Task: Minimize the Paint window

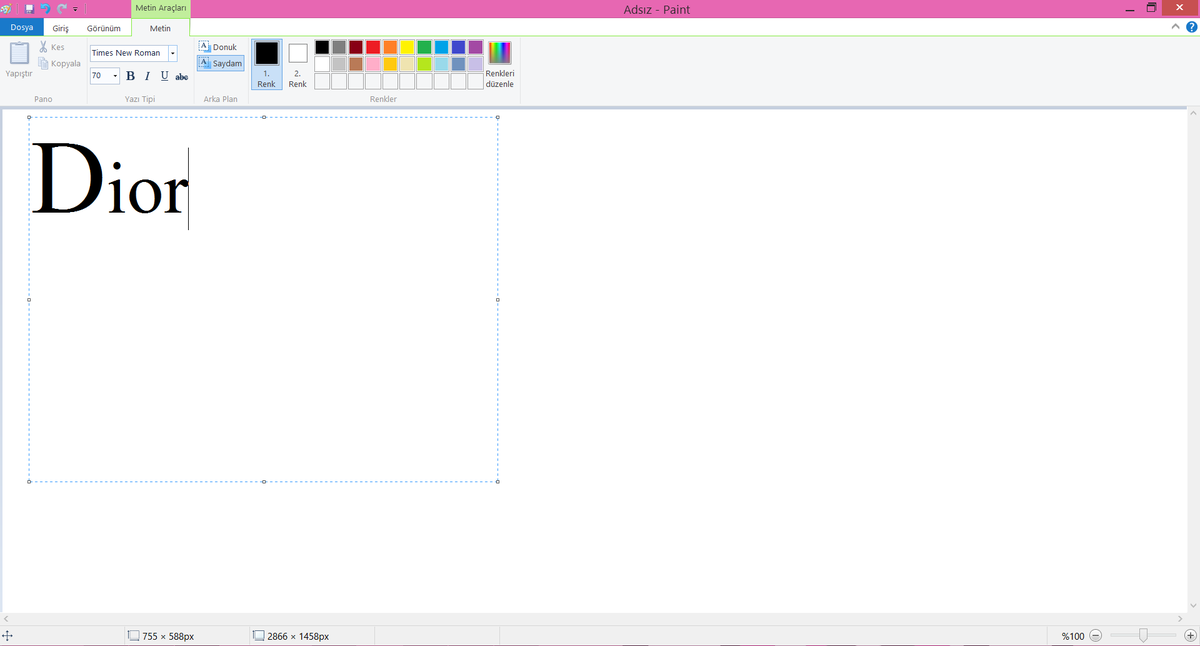Action: (1128, 9)
